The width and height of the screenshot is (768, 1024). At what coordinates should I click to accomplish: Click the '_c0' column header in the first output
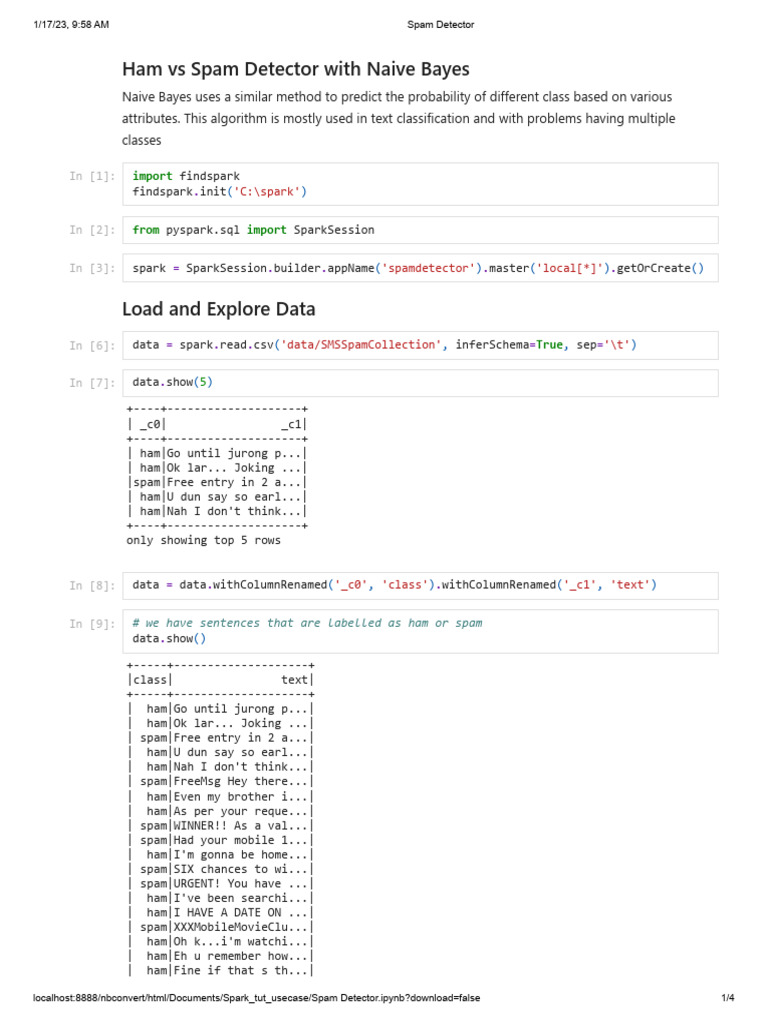[x=150, y=424]
